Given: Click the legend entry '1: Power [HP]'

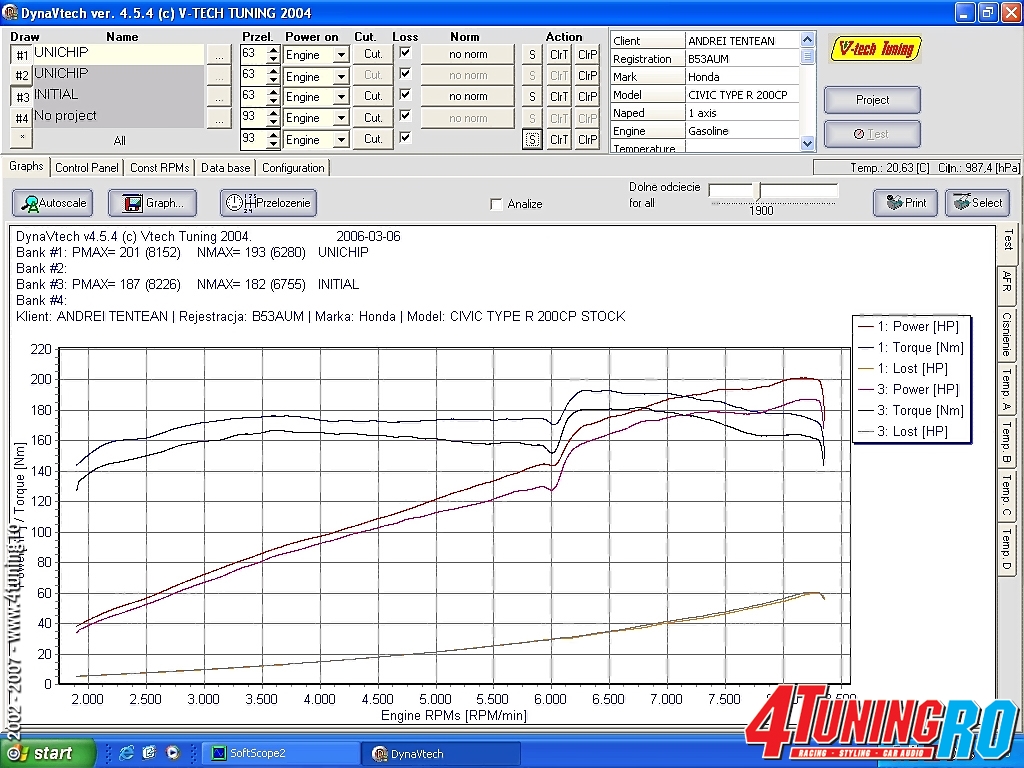Looking at the screenshot, I should (910, 327).
